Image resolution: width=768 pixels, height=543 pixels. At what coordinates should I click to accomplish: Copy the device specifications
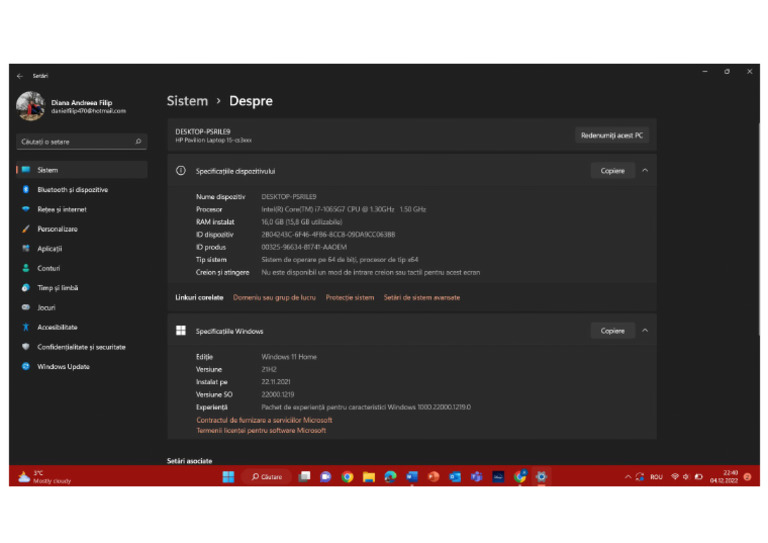[612, 171]
